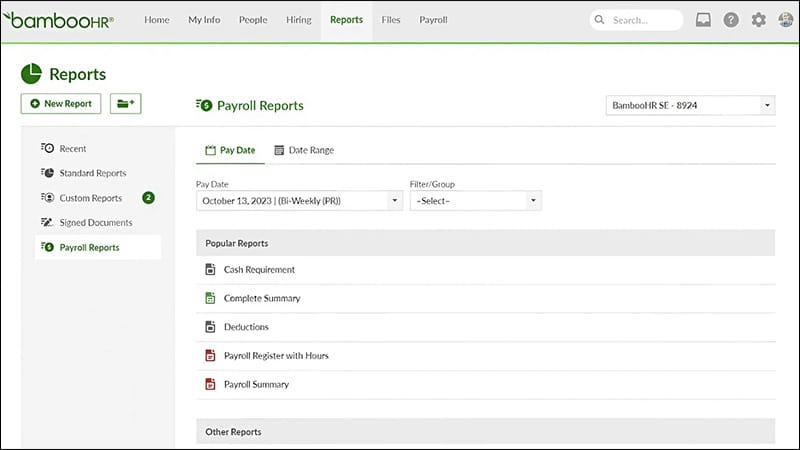Open the People menu
The height and width of the screenshot is (450, 800).
pyautogui.click(x=253, y=20)
